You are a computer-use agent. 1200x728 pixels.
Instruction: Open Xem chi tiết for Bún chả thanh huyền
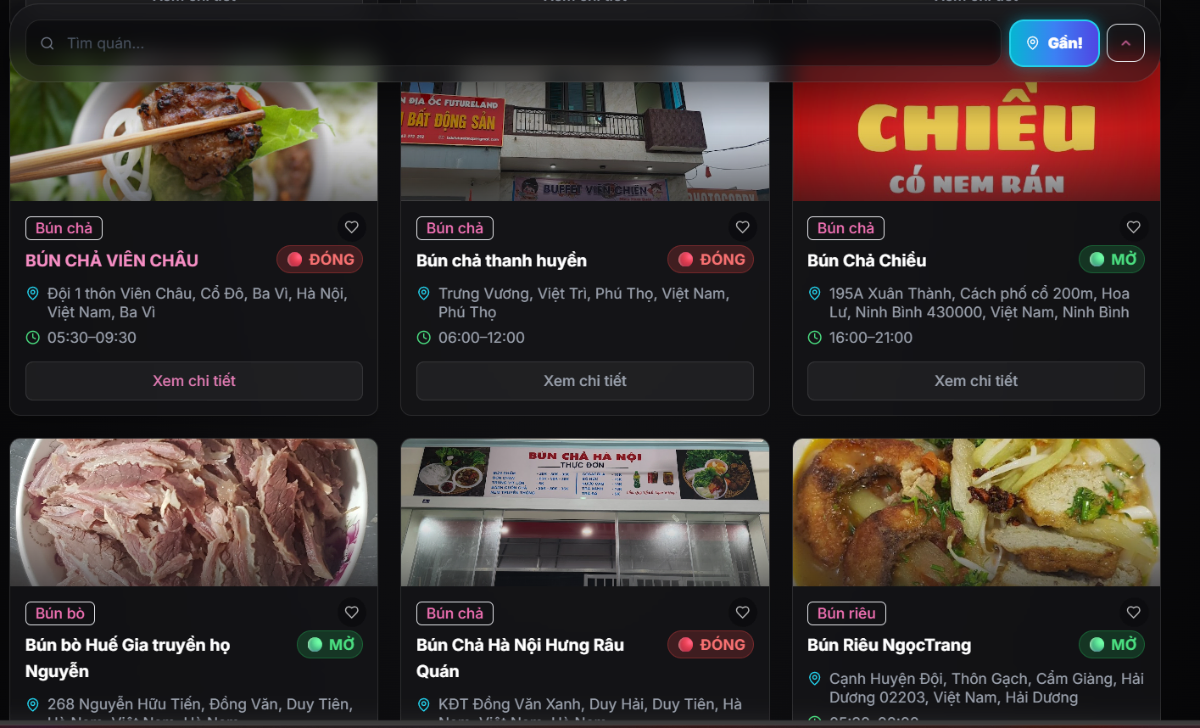click(585, 381)
